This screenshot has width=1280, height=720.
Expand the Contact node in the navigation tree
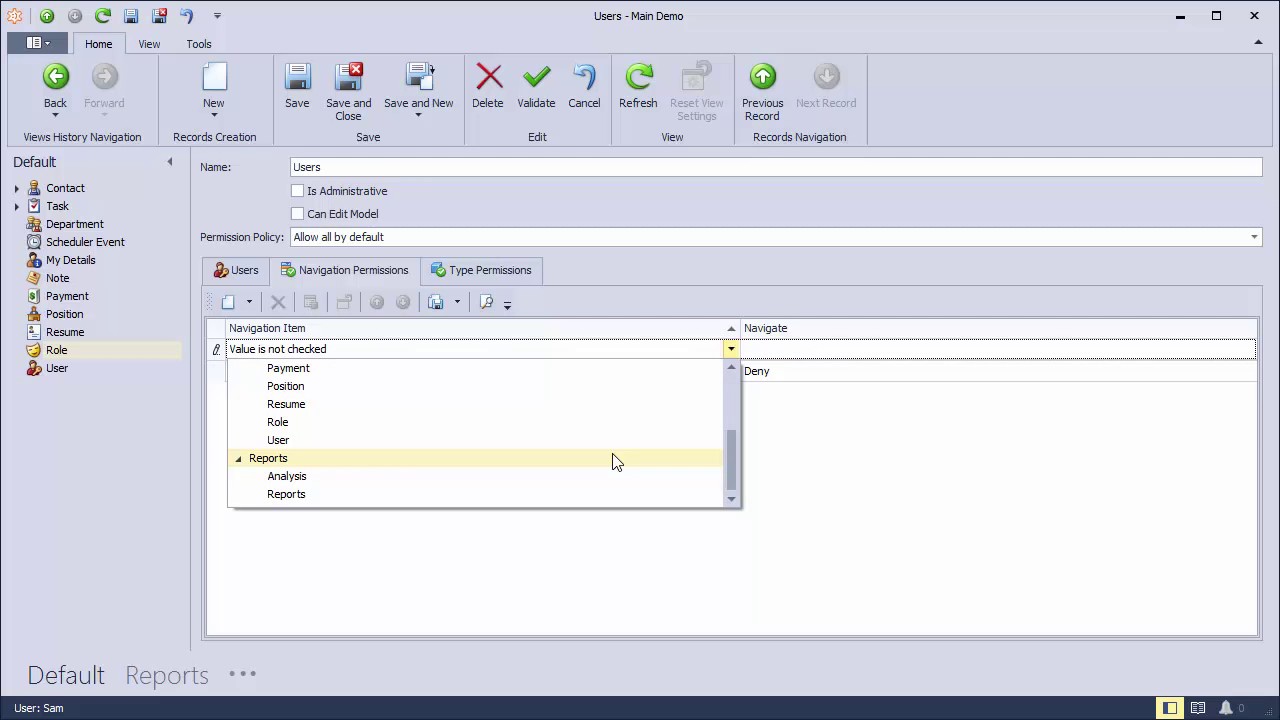coord(16,188)
